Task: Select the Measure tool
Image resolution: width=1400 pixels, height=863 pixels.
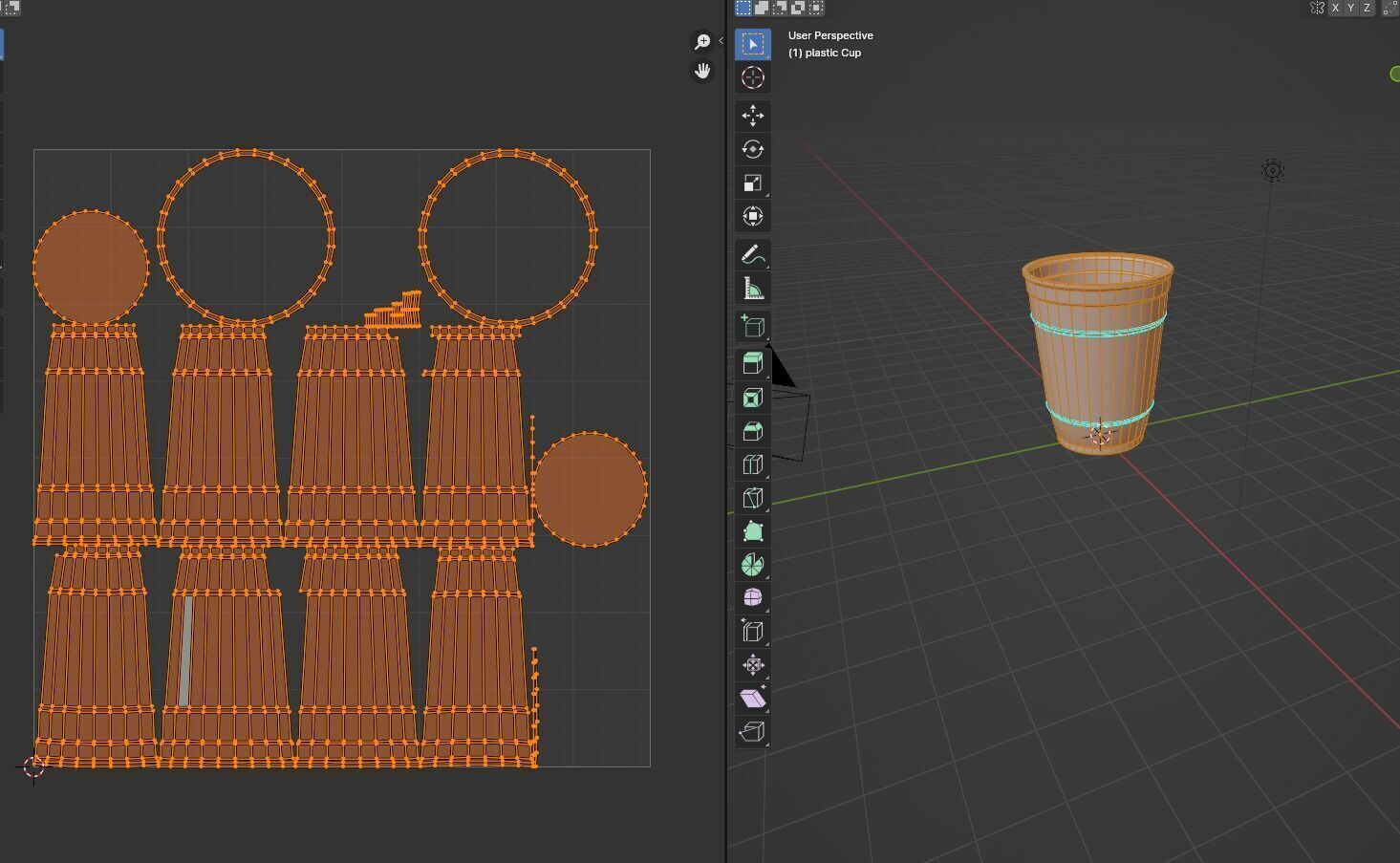Action: tap(753, 288)
